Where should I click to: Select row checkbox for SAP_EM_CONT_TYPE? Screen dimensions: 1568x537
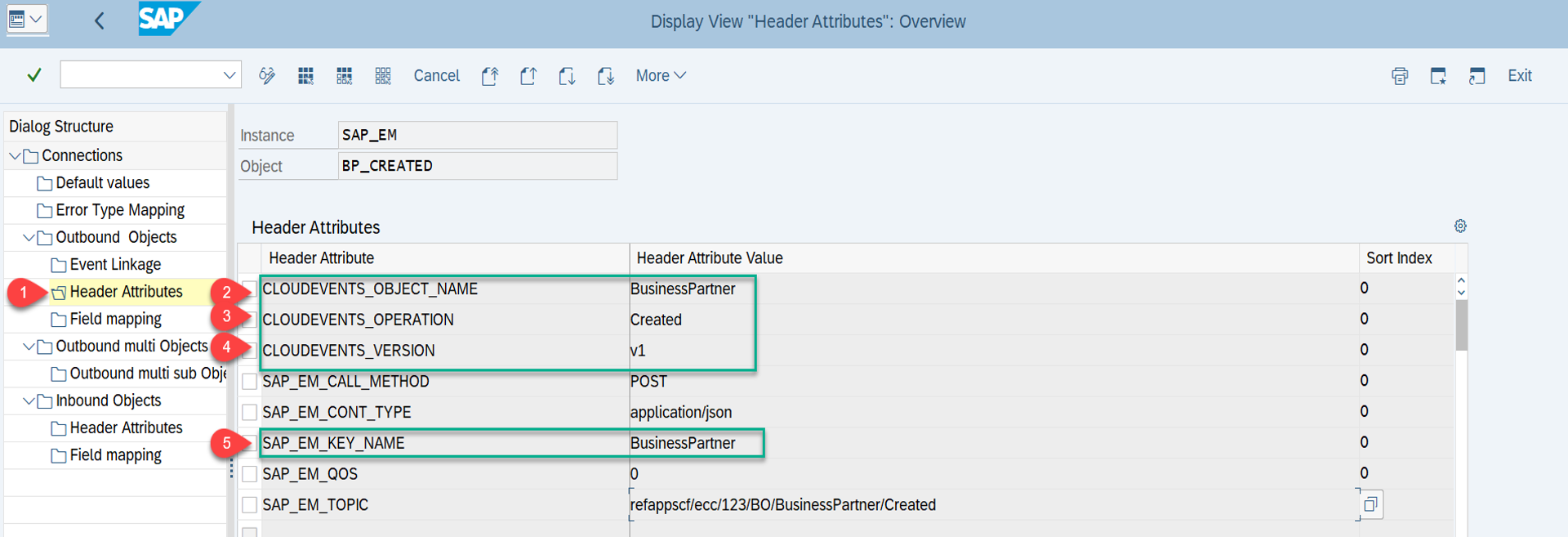tap(250, 413)
